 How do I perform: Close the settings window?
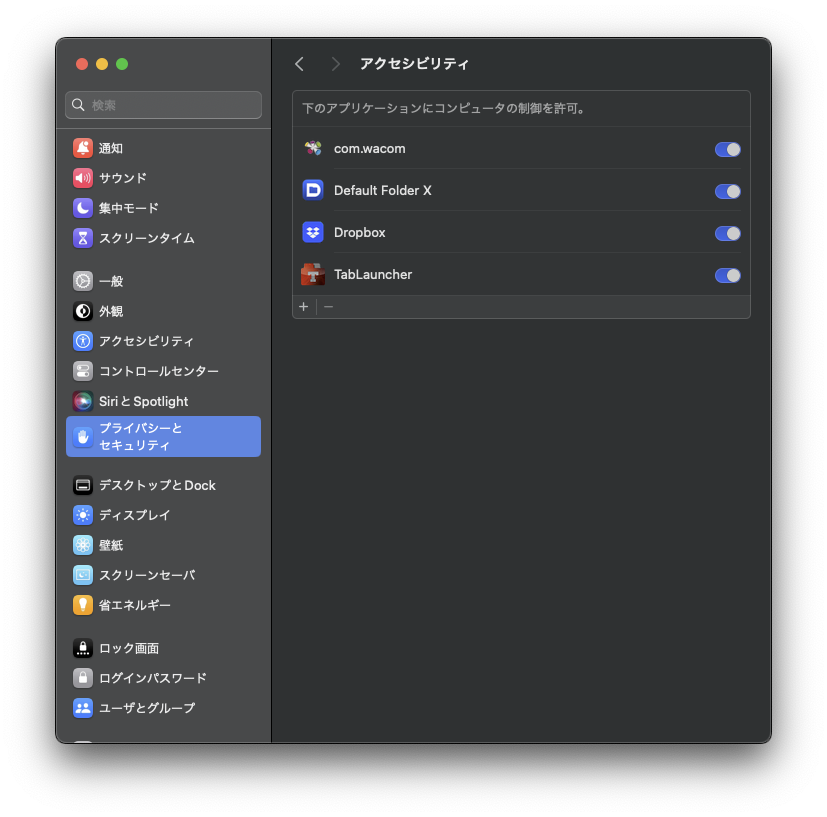coord(82,64)
